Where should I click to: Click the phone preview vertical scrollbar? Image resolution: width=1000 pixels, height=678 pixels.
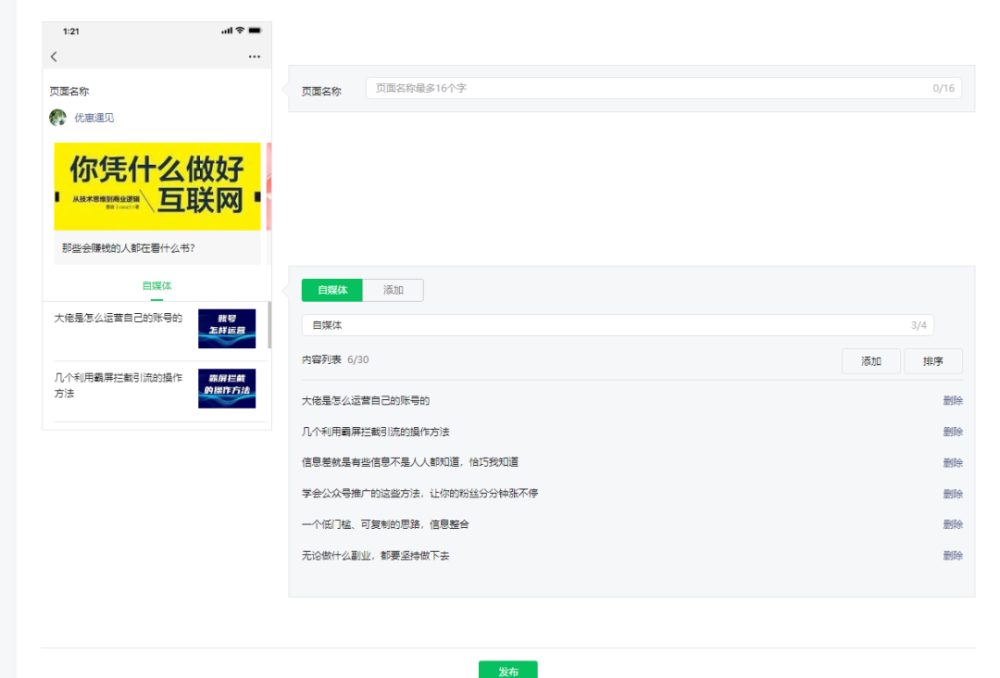click(x=269, y=325)
